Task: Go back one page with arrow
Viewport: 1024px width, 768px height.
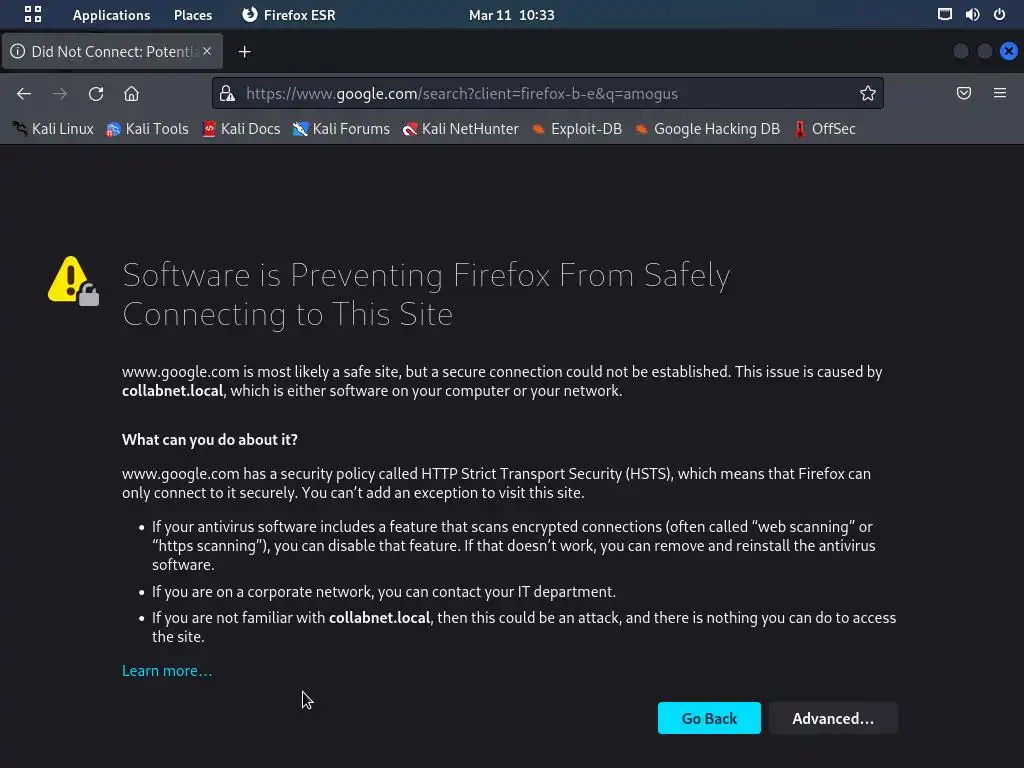Action: tap(24, 93)
